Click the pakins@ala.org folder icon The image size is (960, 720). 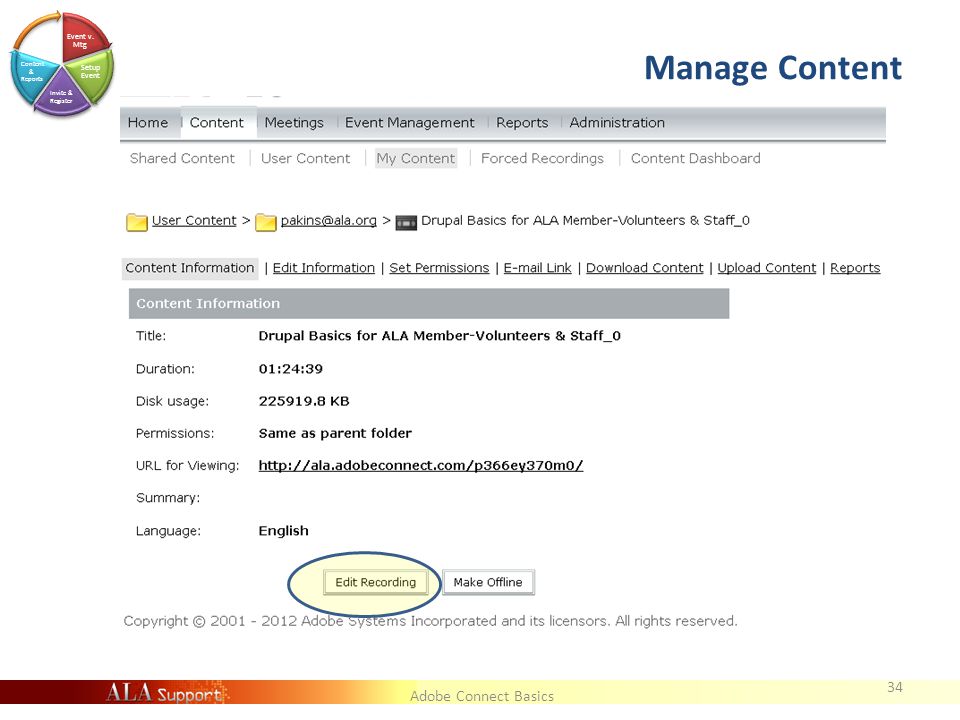click(266, 222)
